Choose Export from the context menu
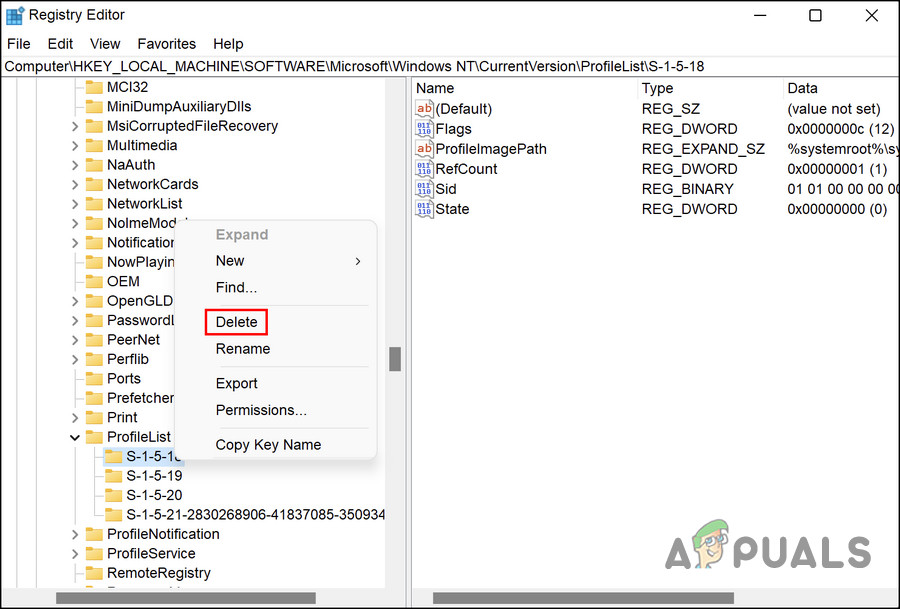900x609 pixels. tap(236, 383)
